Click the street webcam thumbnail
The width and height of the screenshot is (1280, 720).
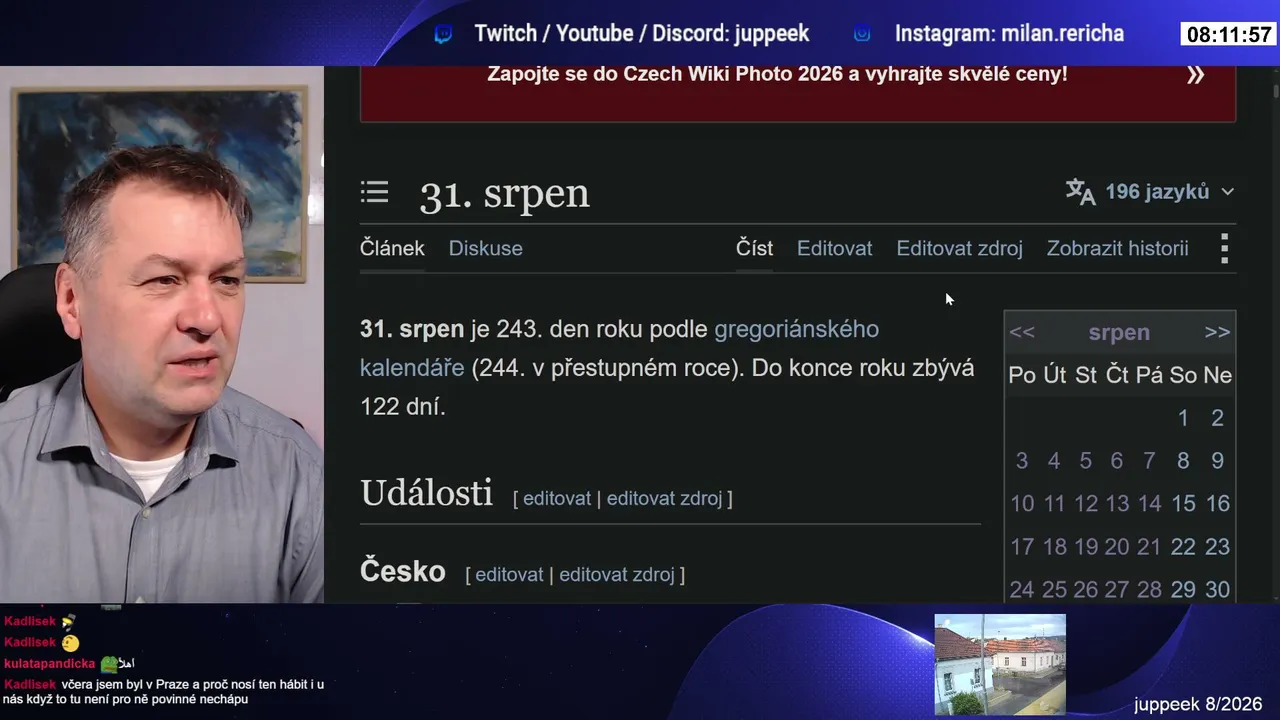pos(1000,664)
